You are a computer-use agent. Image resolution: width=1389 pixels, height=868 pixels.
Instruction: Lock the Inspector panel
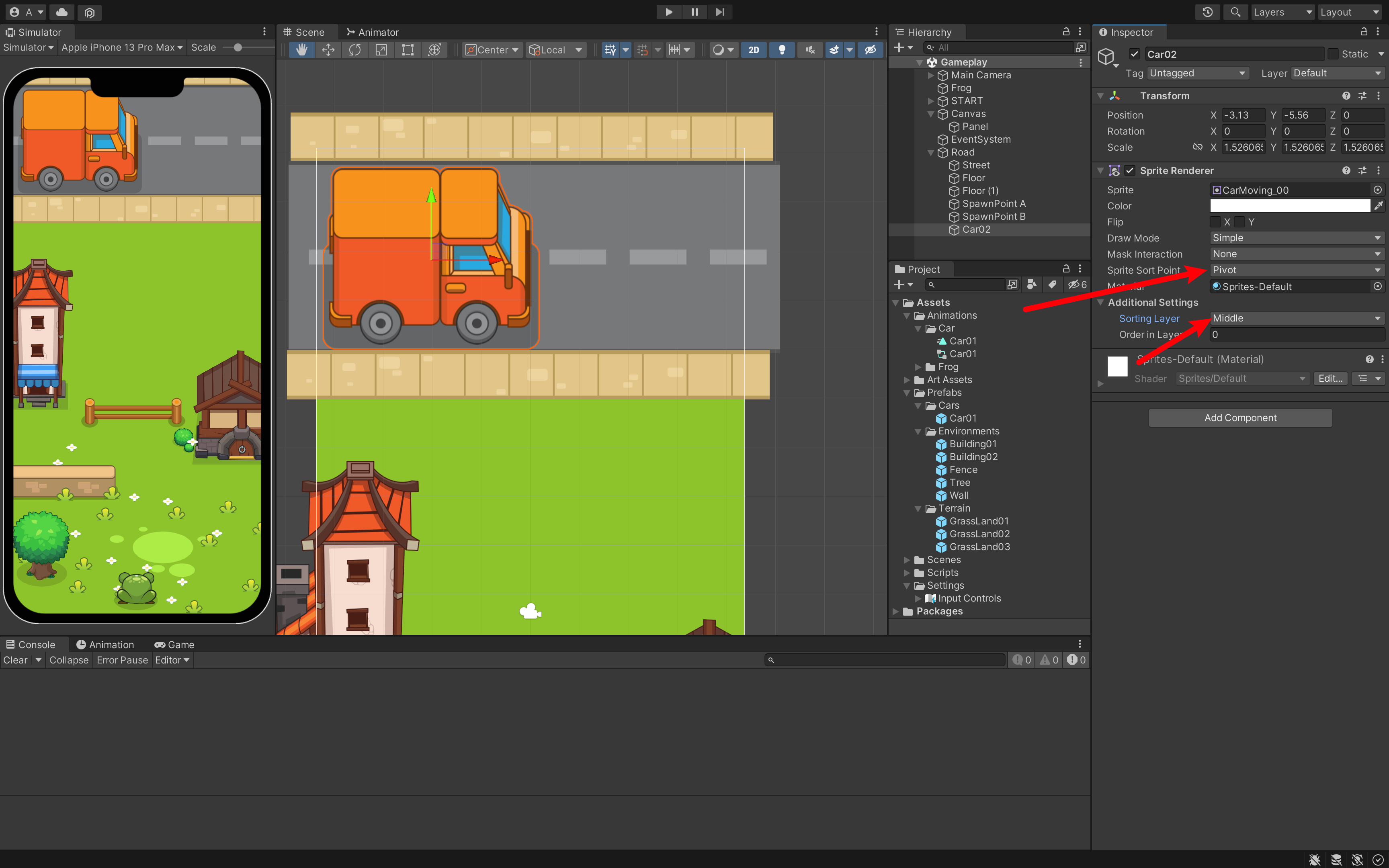[x=1364, y=32]
